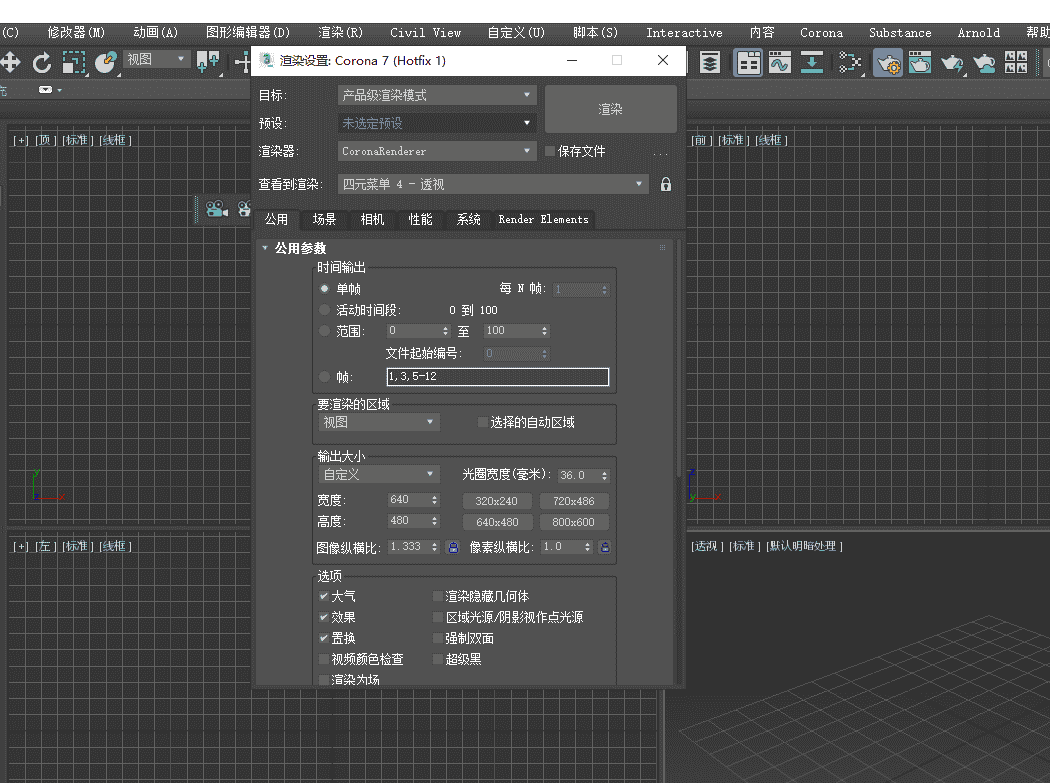Select the Rotate tool in the main toolbar

[42, 63]
